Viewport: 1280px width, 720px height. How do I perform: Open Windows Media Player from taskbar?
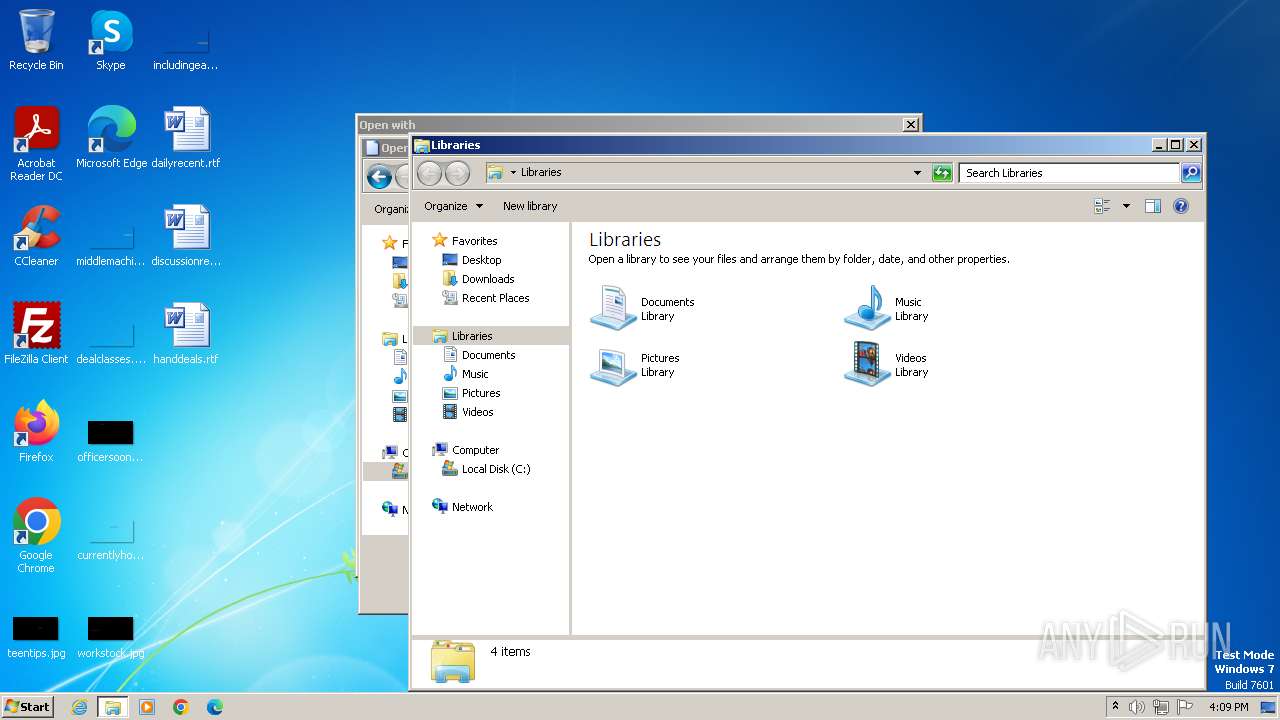pos(147,707)
